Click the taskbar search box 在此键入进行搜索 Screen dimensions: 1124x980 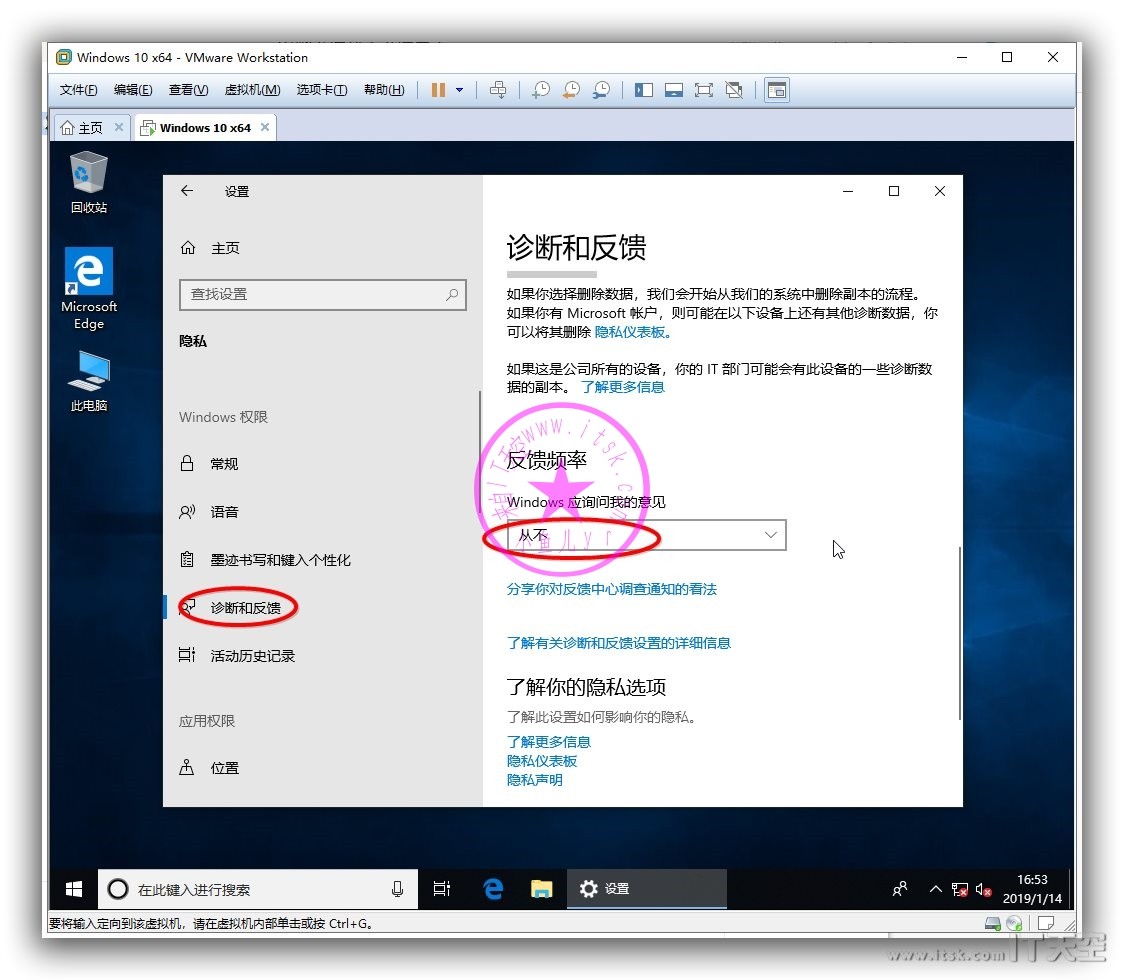[257, 890]
